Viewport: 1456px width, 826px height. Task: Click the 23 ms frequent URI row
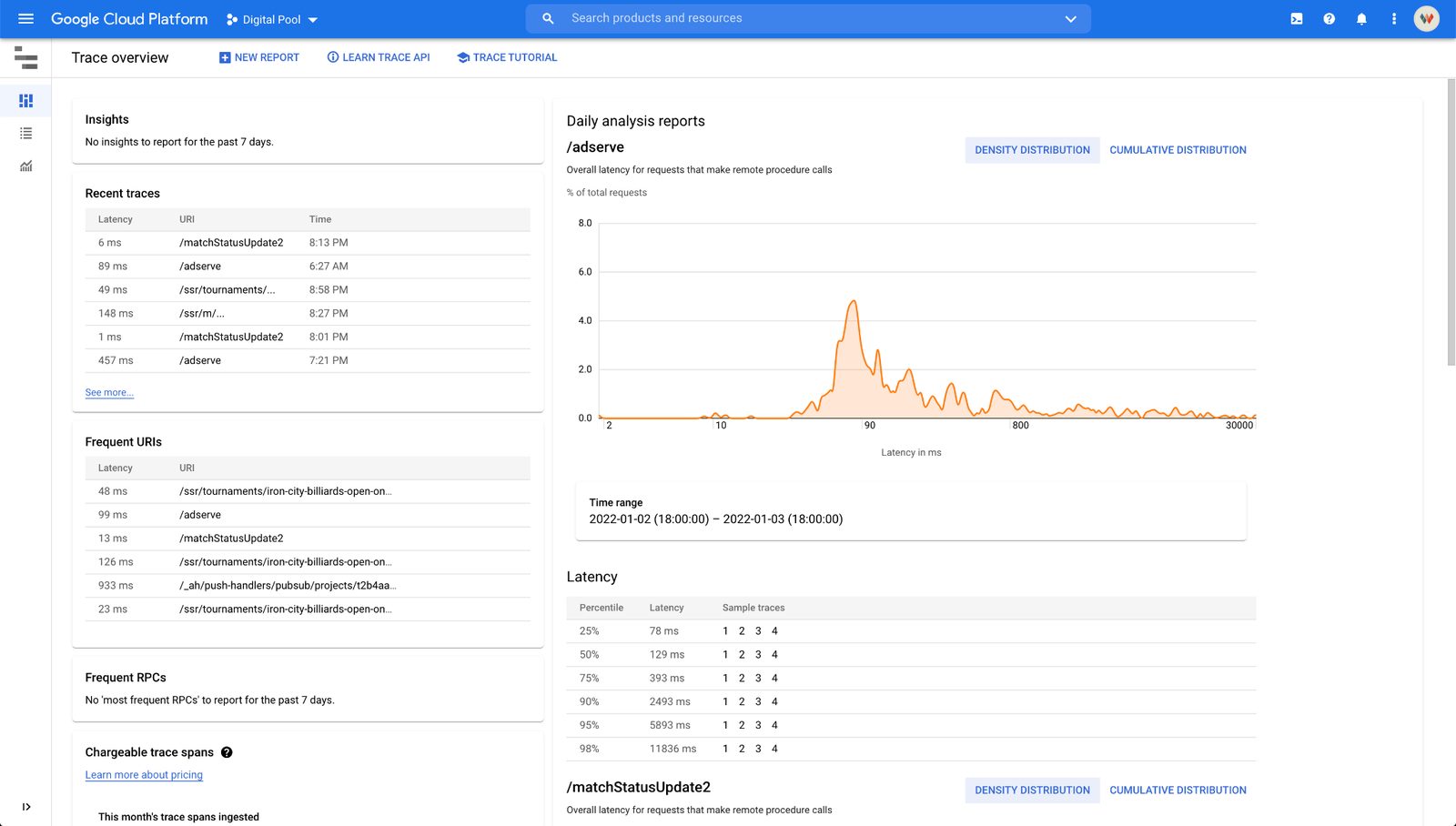[x=308, y=609]
